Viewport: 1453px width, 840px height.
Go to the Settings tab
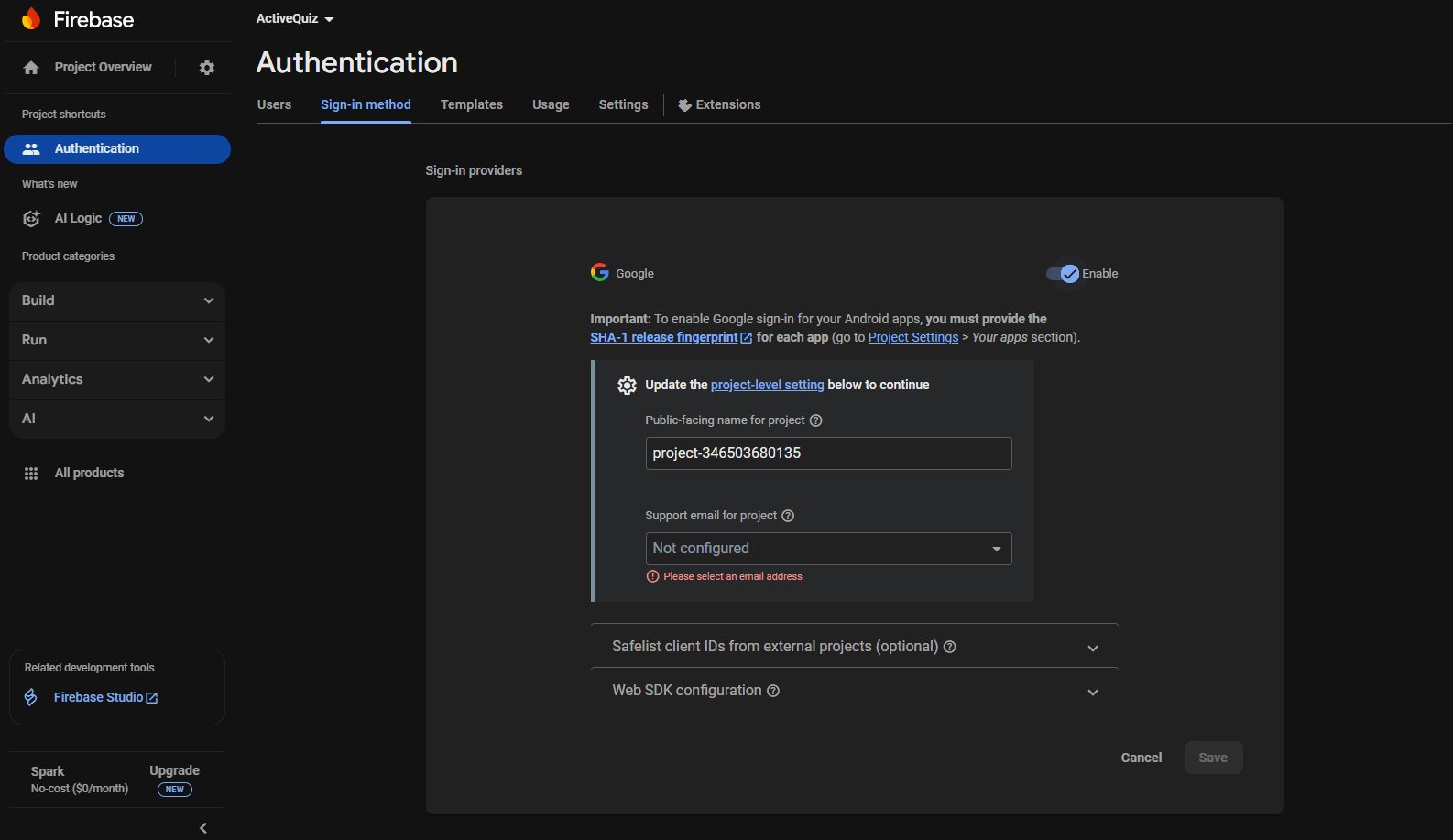[623, 104]
